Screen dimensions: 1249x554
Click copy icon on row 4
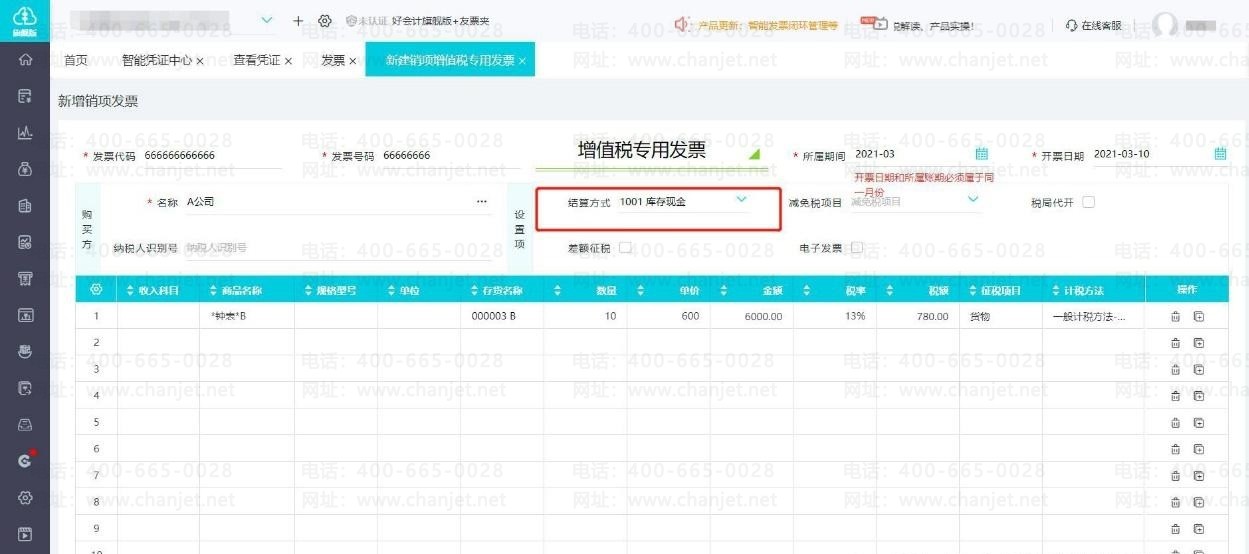click(1198, 396)
